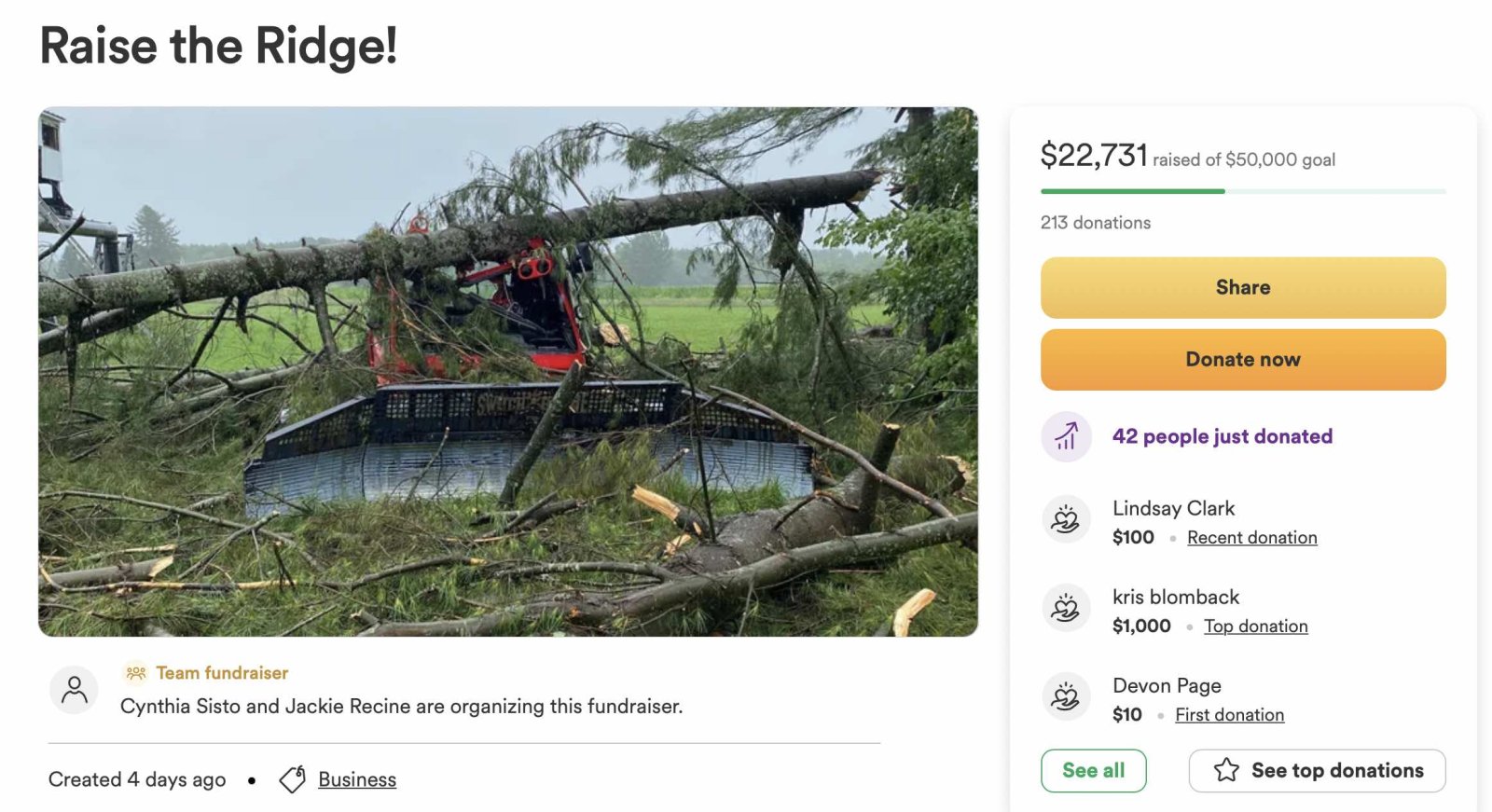Screen dimensions: 1492x812
Task: Click the organizer profile avatar icon
Action: (x=74, y=691)
